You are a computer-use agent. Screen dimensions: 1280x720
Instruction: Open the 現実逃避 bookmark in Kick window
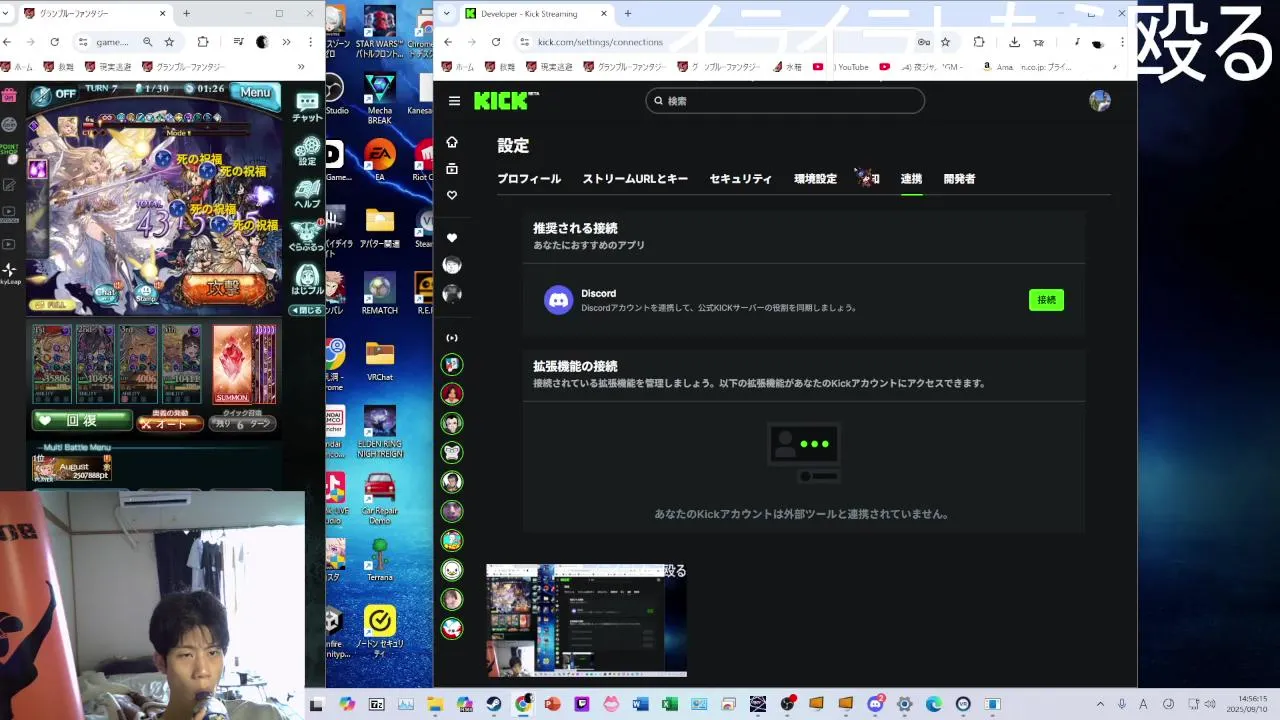tap(550, 67)
